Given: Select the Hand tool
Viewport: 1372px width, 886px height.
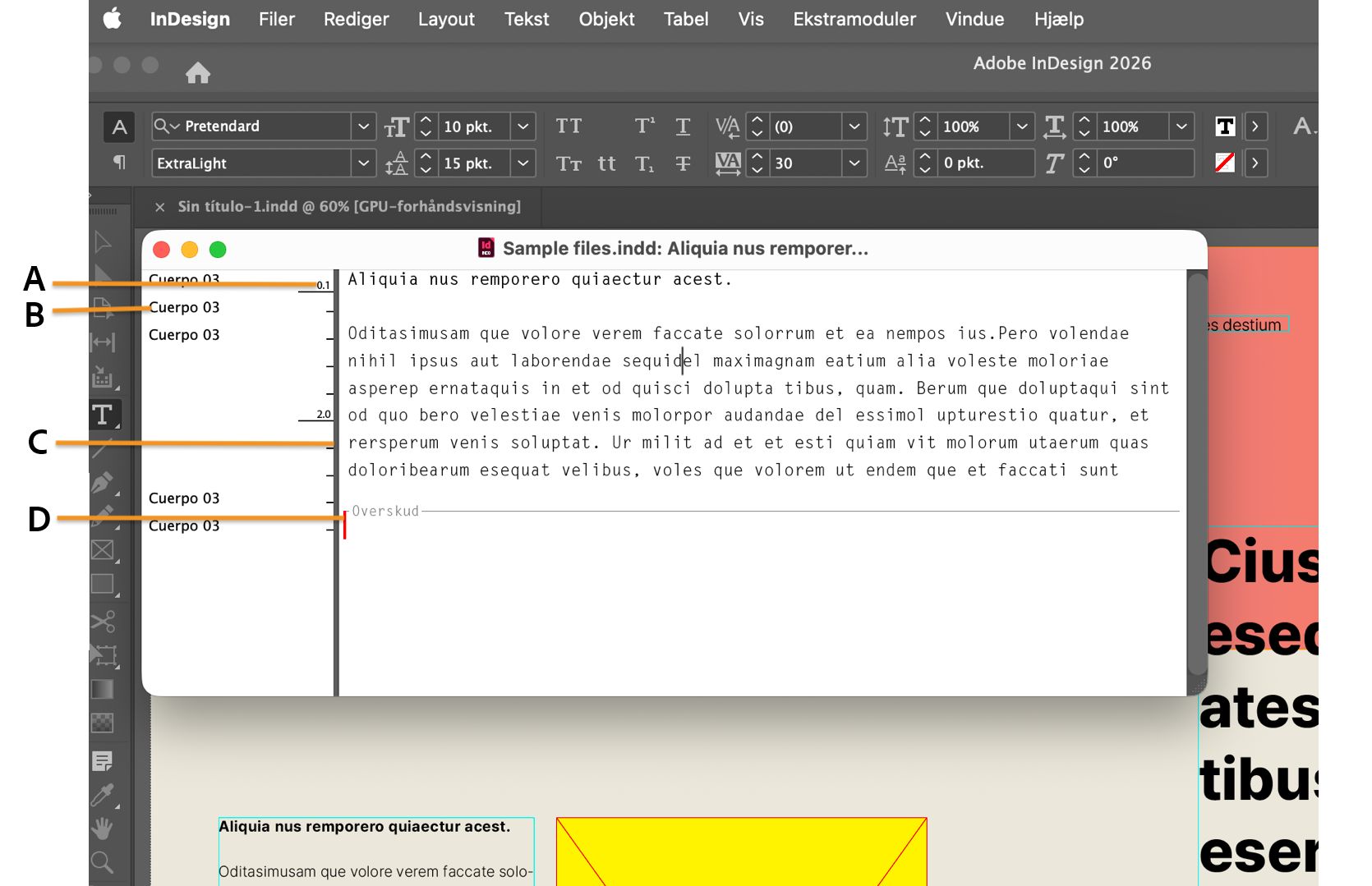Looking at the screenshot, I should click(103, 829).
